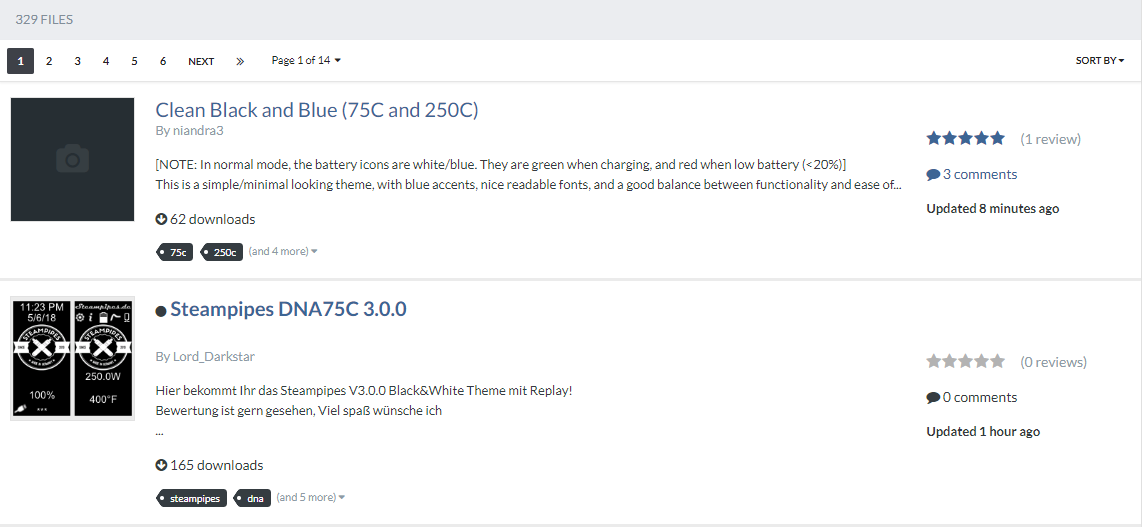Click the unread dot before Steampipes title

tap(161, 311)
